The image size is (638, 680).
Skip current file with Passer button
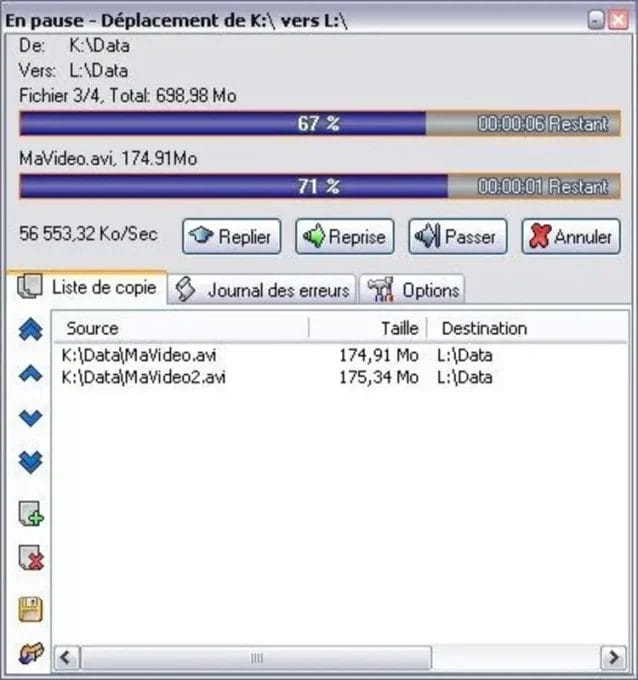coord(457,237)
